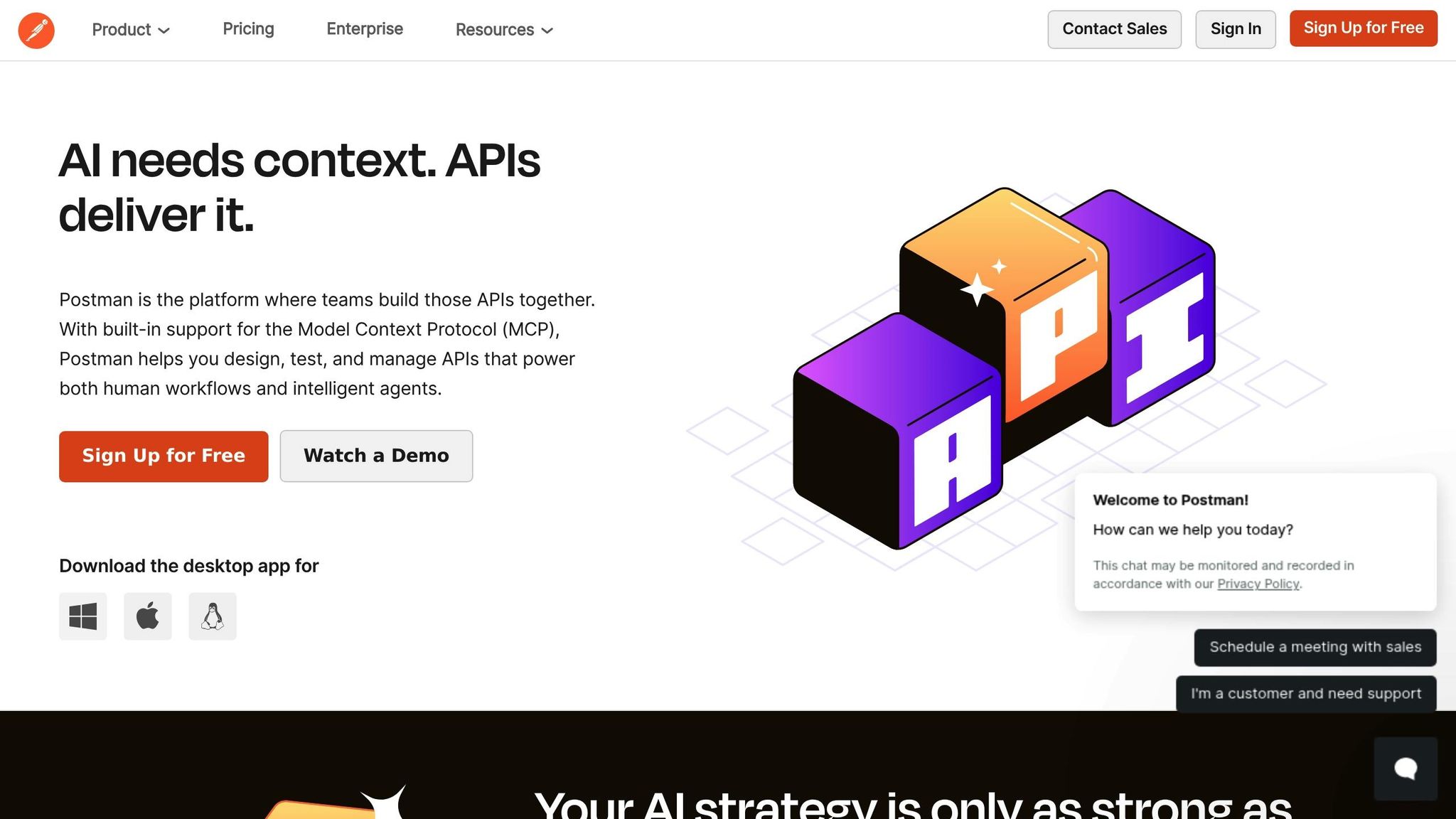The height and width of the screenshot is (819, 1456).
Task: Click Sign In in the header
Action: (x=1236, y=29)
